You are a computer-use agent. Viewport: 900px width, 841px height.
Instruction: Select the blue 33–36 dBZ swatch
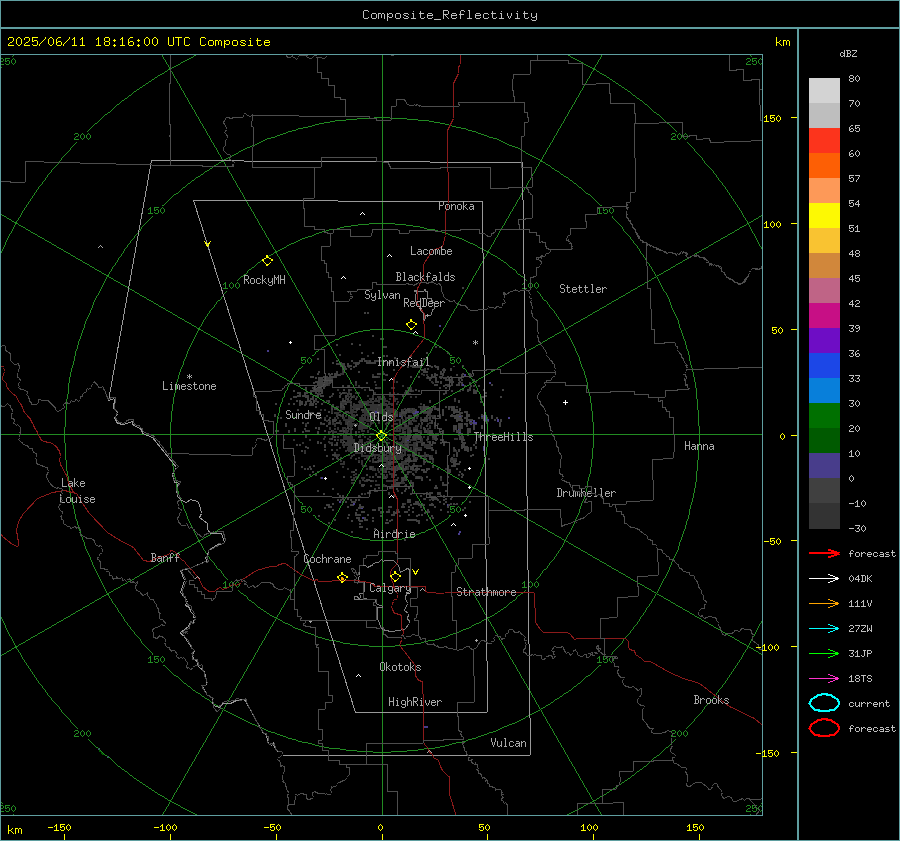tap(824, 365)
